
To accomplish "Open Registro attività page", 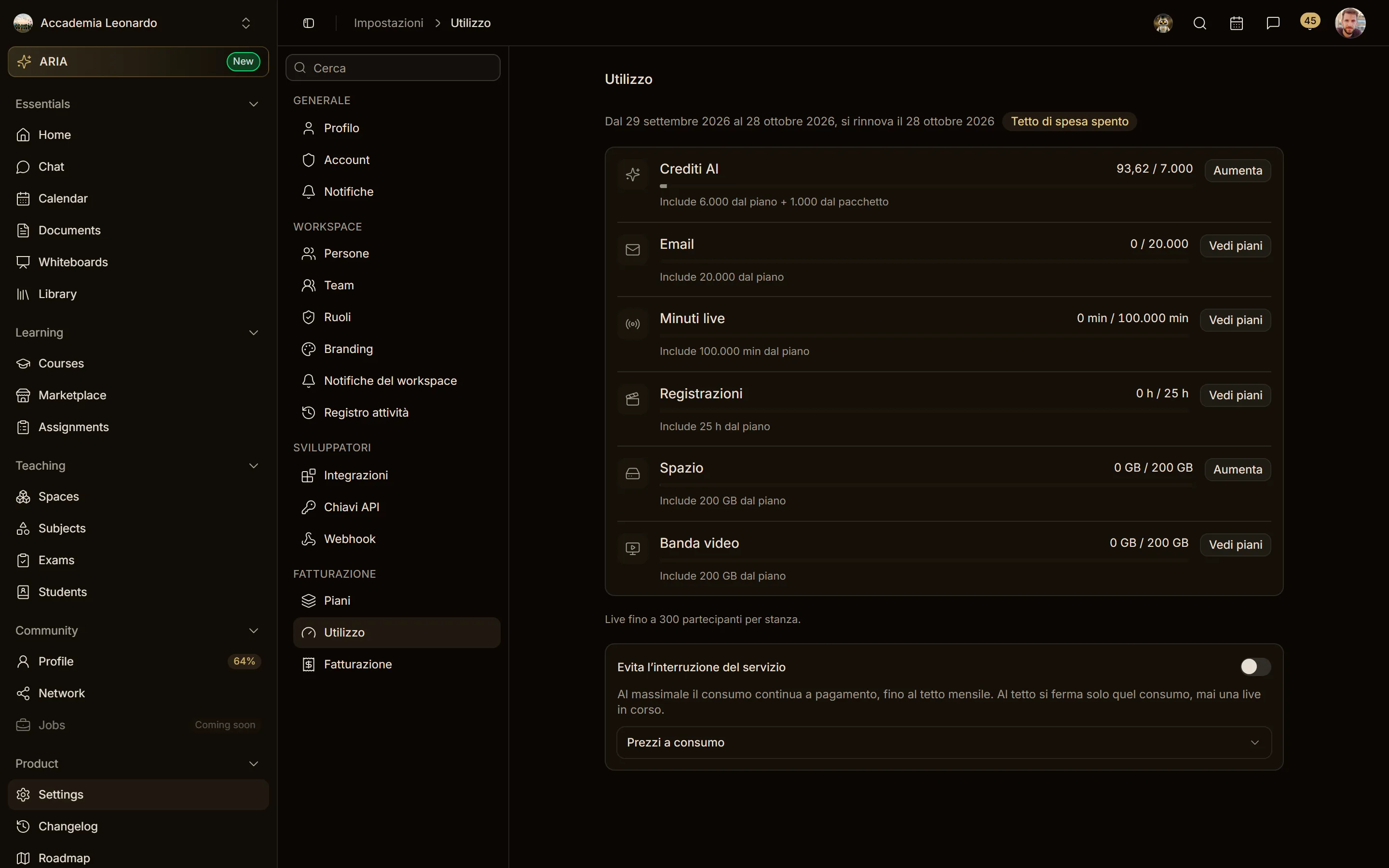I will (396, 413).
